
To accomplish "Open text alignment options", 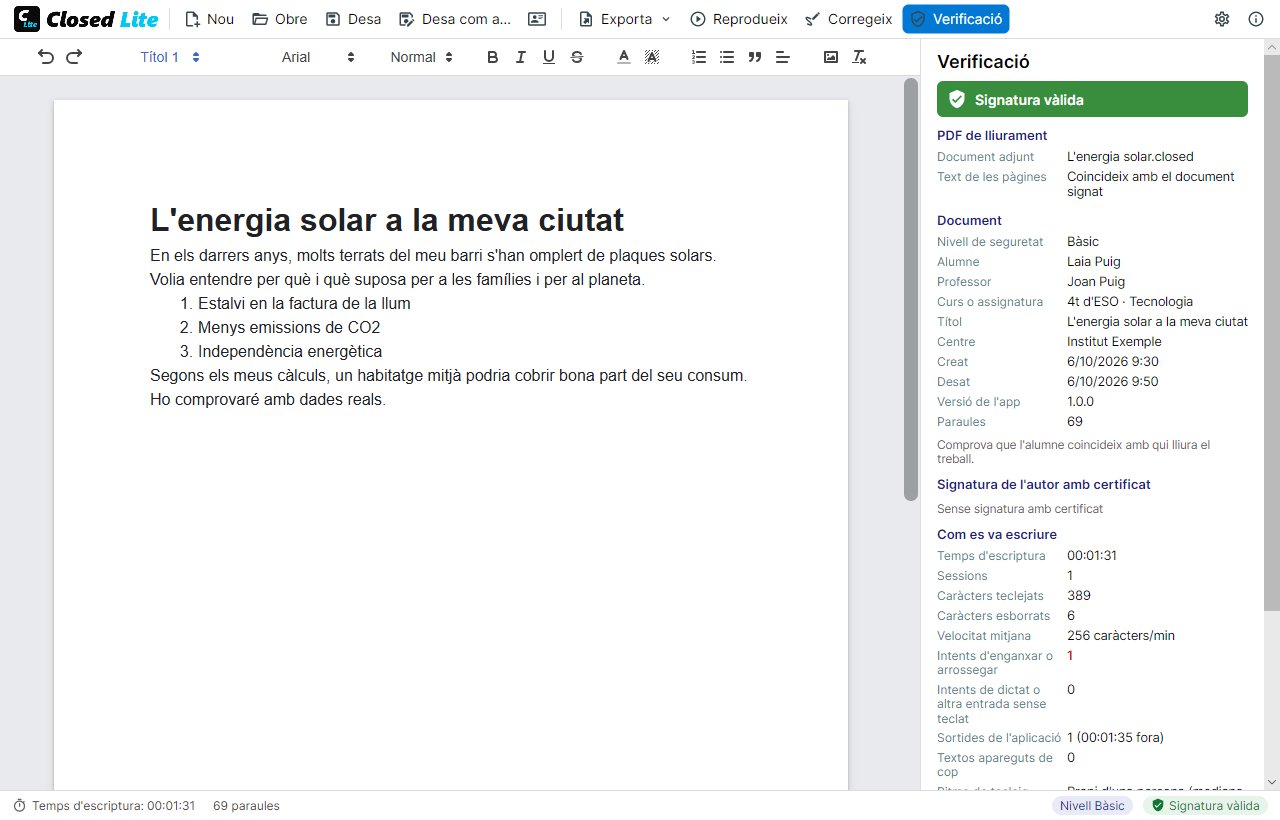I will pos(783,57).
